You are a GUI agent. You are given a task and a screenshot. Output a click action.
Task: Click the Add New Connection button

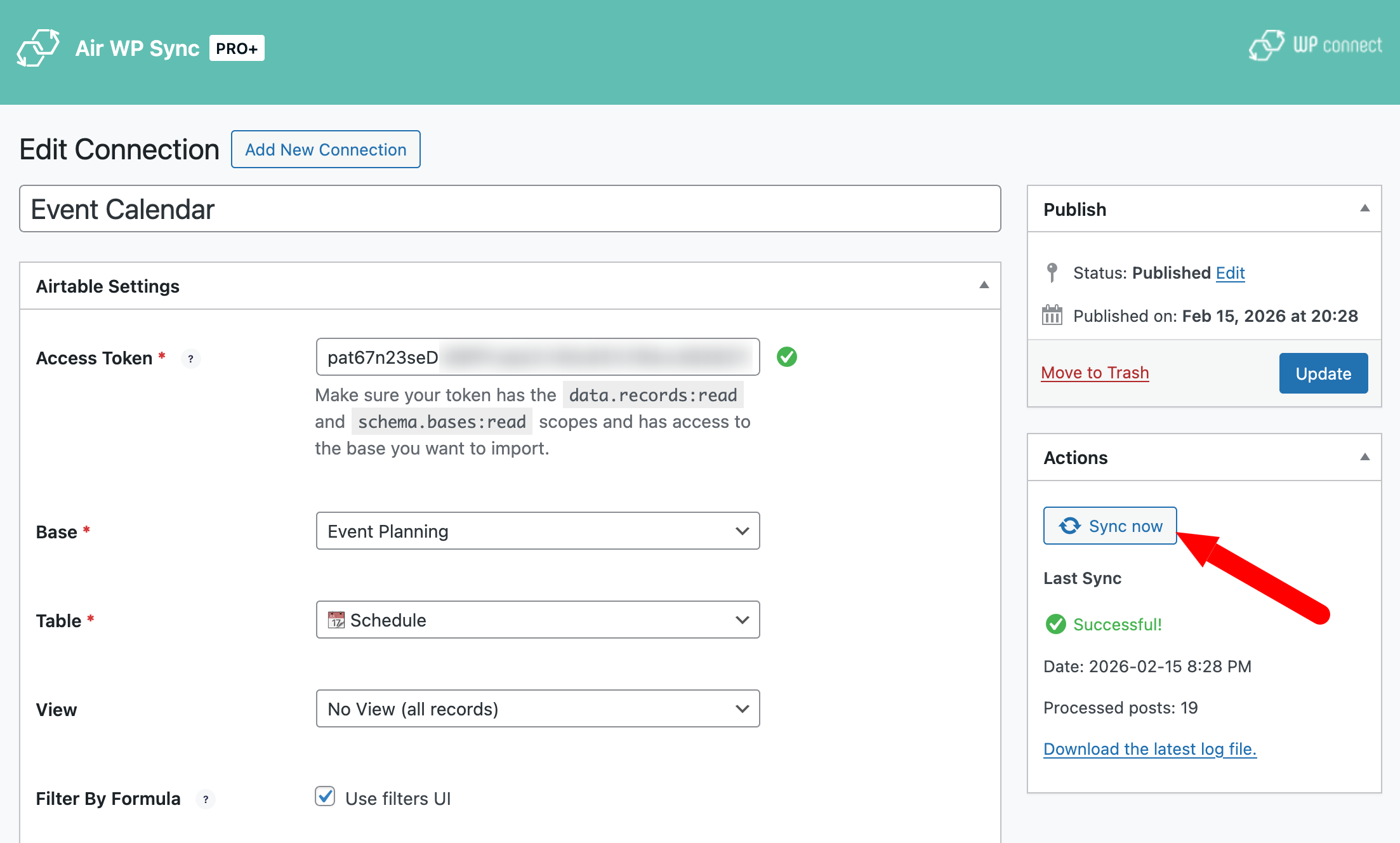tap(326, 149)
